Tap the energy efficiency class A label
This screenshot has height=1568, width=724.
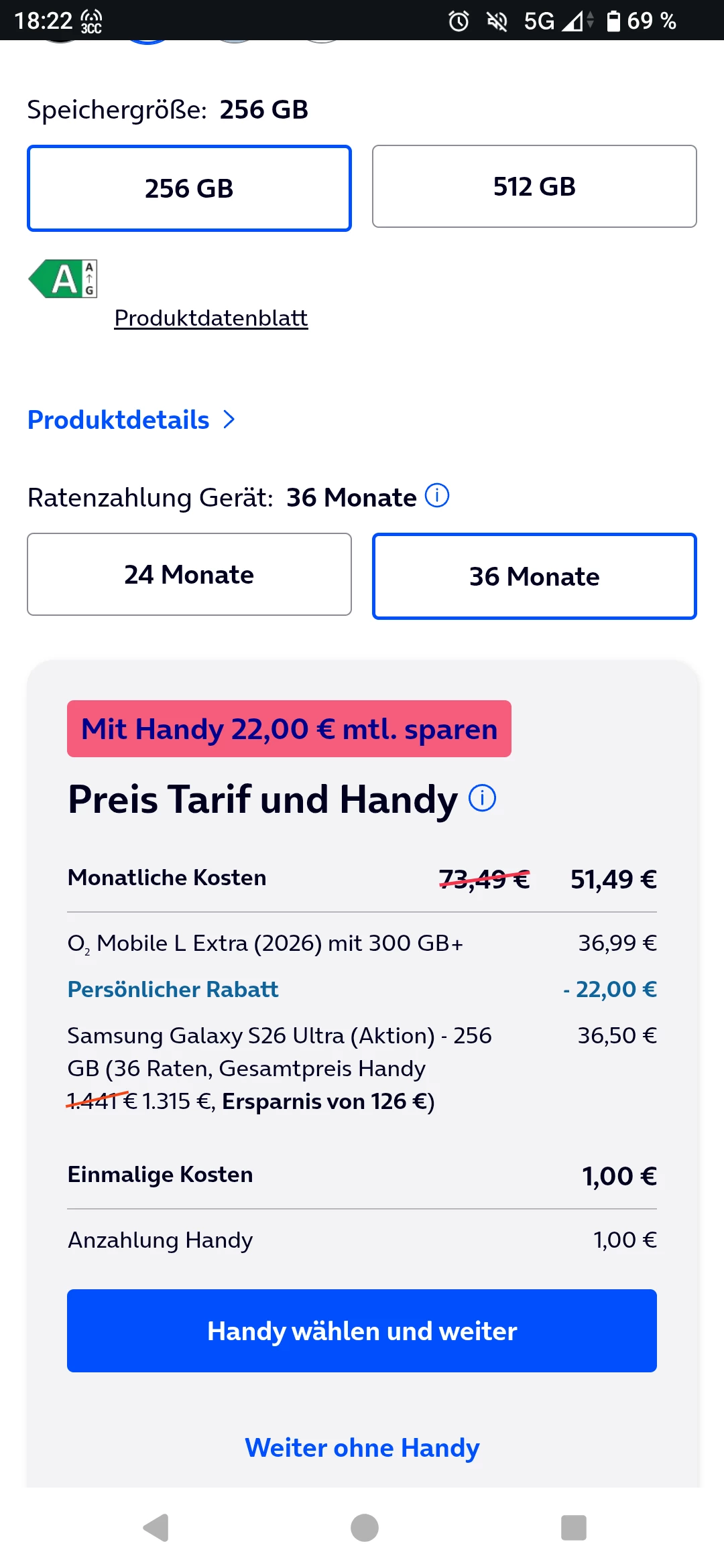(63, 279)
